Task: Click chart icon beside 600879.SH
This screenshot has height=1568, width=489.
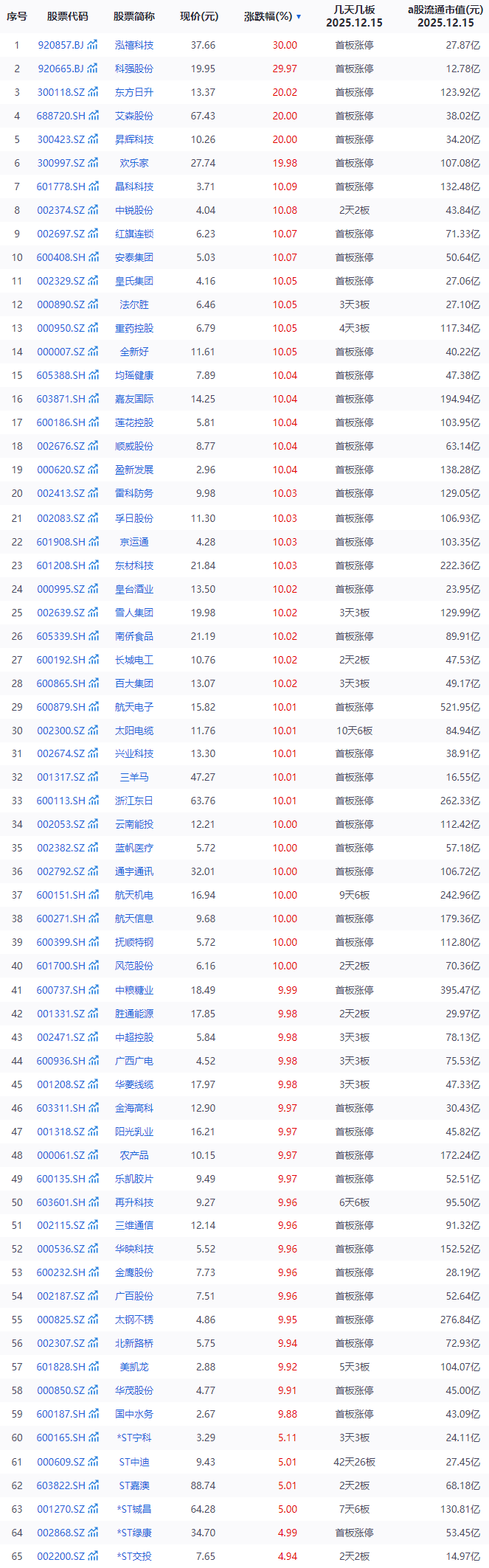Action: click(93, 708)
